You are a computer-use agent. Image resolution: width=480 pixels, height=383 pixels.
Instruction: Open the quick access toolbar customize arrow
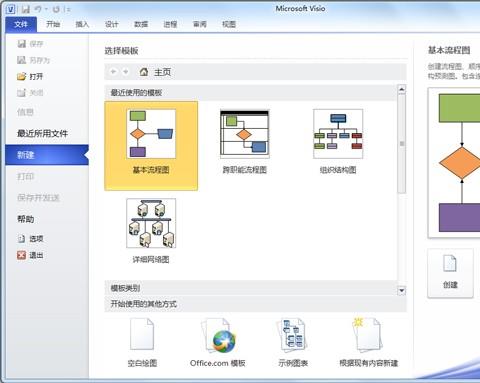click(68, 9)
